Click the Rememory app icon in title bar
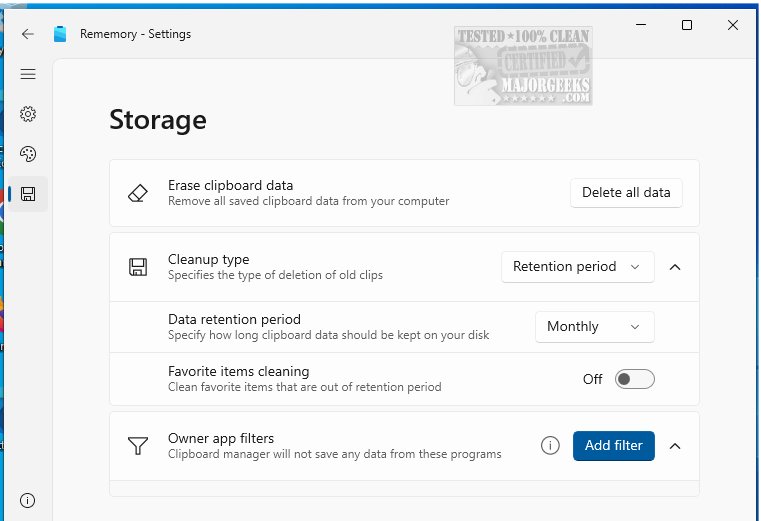This screenshot has height=521, width=761. (x=60, y=34)
